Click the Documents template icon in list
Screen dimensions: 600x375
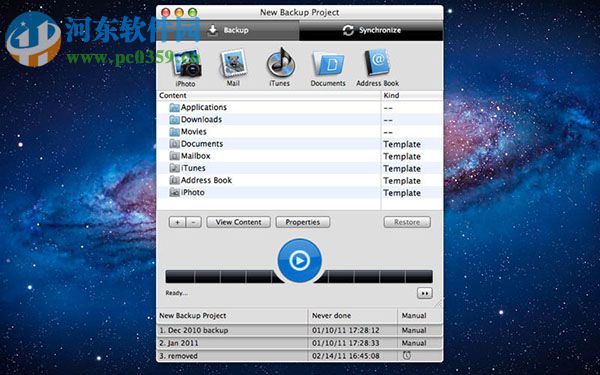tap(174, 144)
